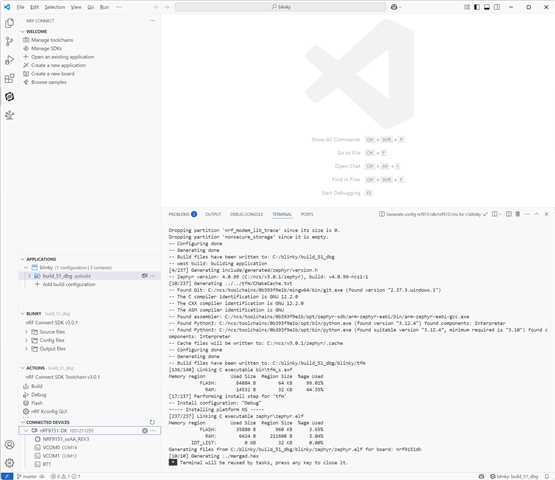Open the Extensions view
Image resolution: width=555 pixels, height=480 pixels.
[10, 78]
